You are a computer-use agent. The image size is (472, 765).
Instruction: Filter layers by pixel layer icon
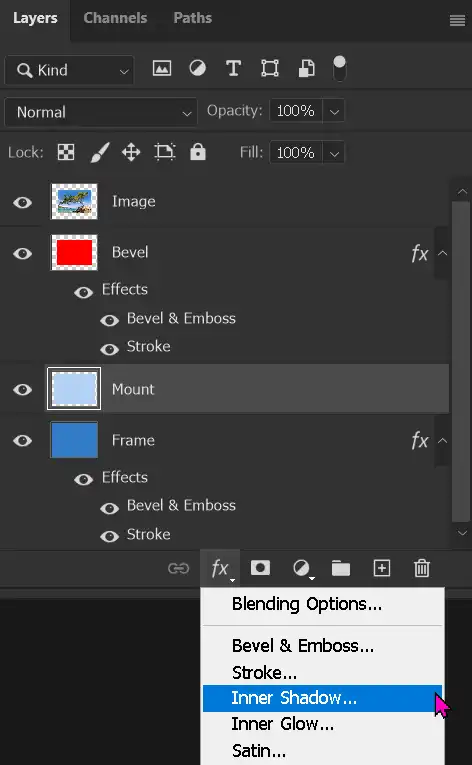(162, 68)
